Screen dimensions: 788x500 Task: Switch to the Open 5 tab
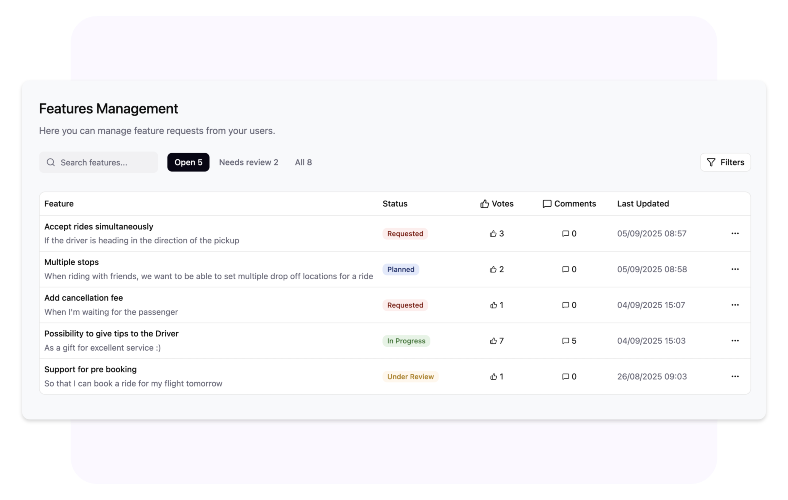pos(188,162)
